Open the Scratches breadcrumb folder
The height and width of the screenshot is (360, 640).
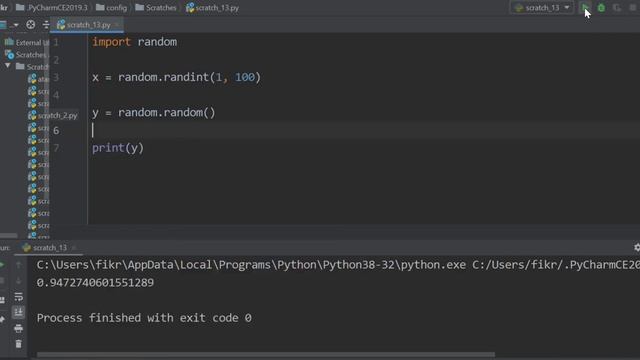156,8
